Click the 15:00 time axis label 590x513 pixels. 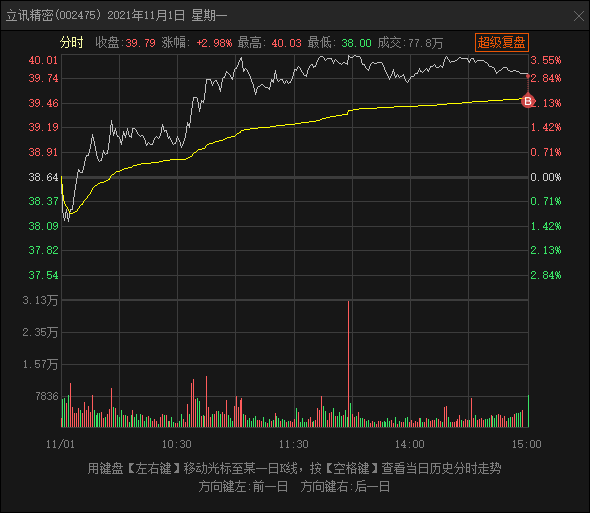coord(526,444)
